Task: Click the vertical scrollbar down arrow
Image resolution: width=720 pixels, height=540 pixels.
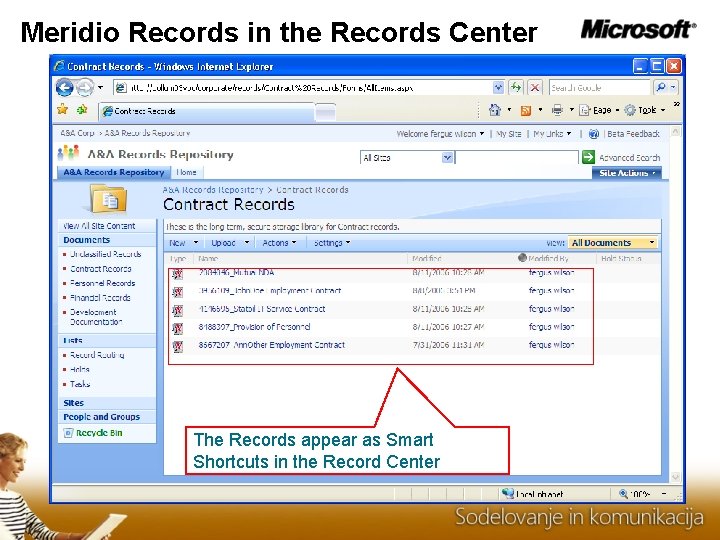Action: pos(675,477)
